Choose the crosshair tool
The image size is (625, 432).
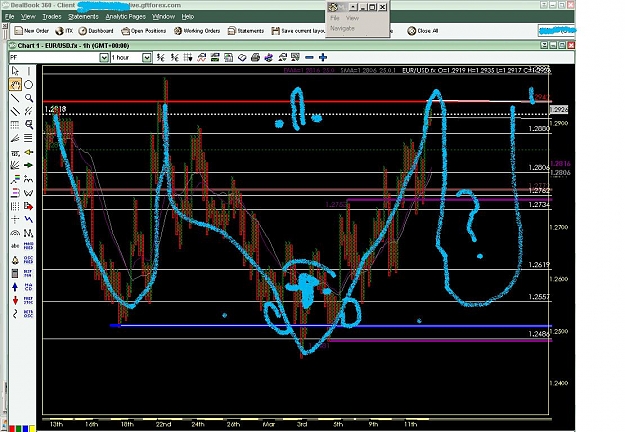(x=15, y=219)
